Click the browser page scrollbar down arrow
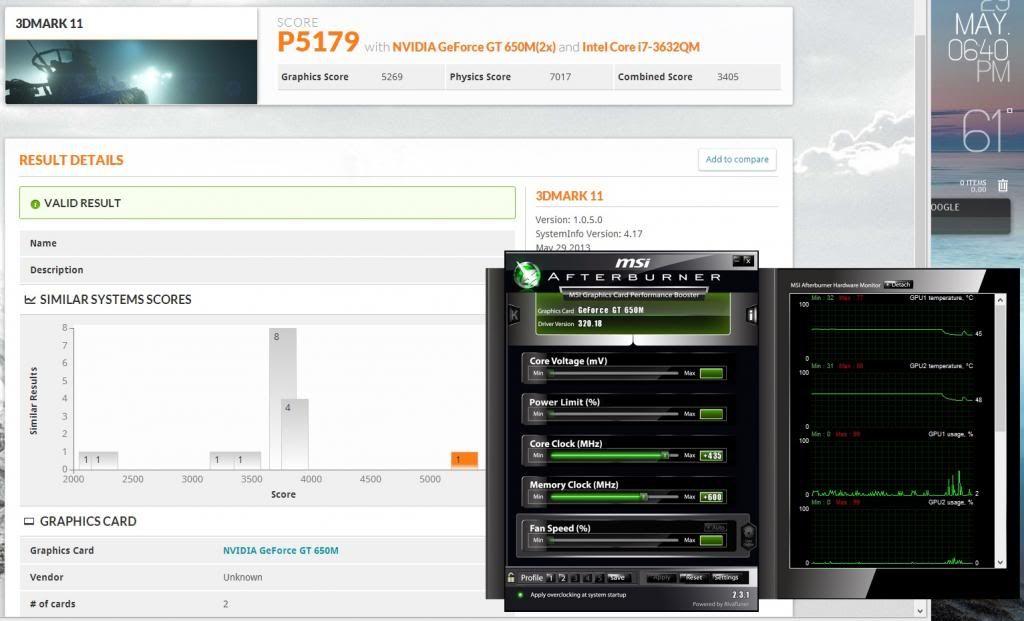Viewport: 1024px width, 621px height. 920,611
